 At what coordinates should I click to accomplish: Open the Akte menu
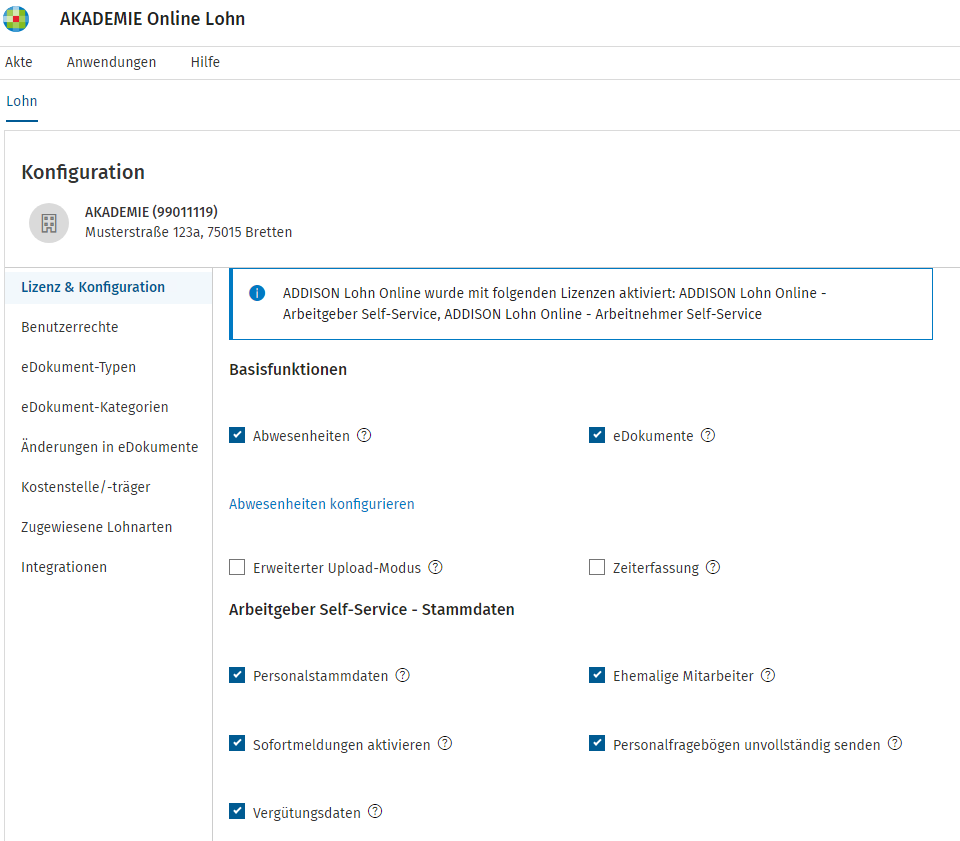click(x=18, y=62)
